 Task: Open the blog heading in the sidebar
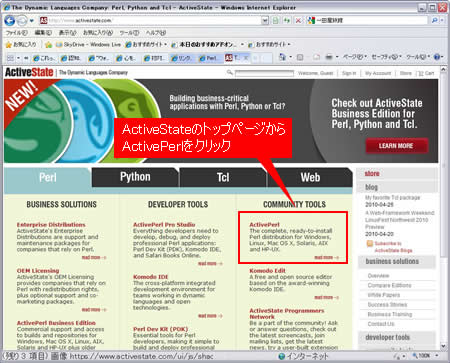(371, 187)
